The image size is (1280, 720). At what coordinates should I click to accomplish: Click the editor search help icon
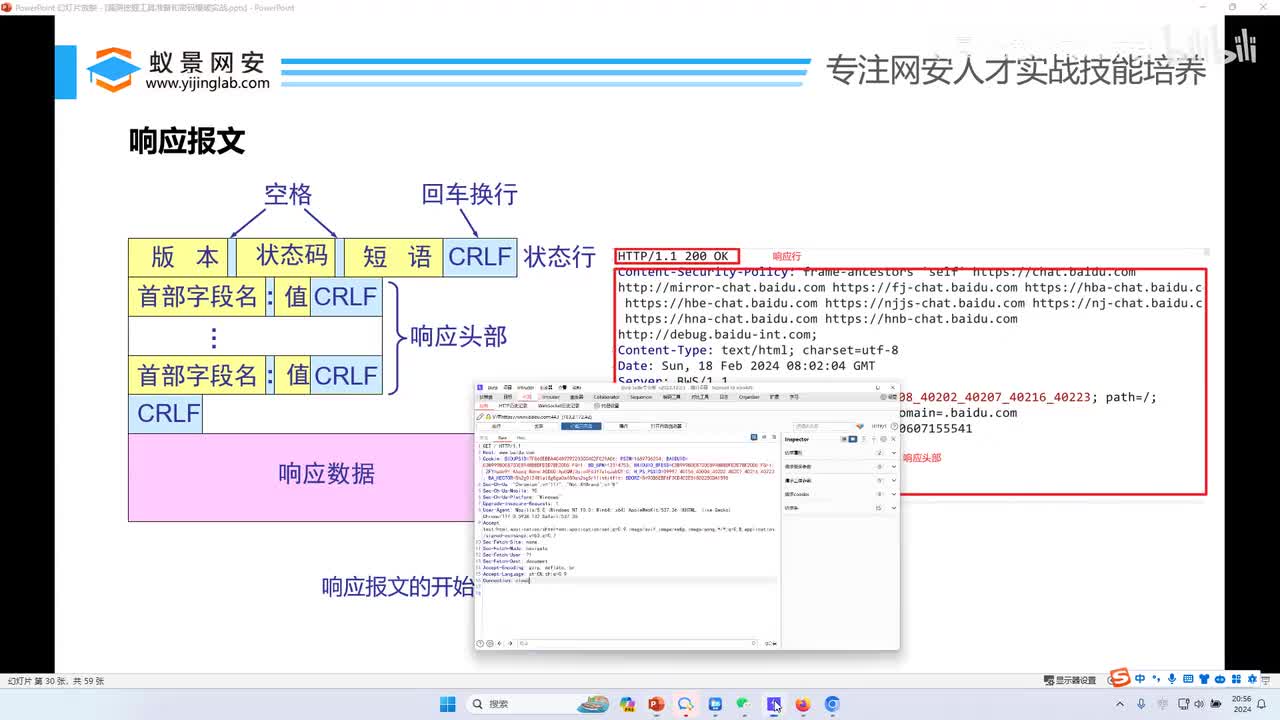point(480,643)
